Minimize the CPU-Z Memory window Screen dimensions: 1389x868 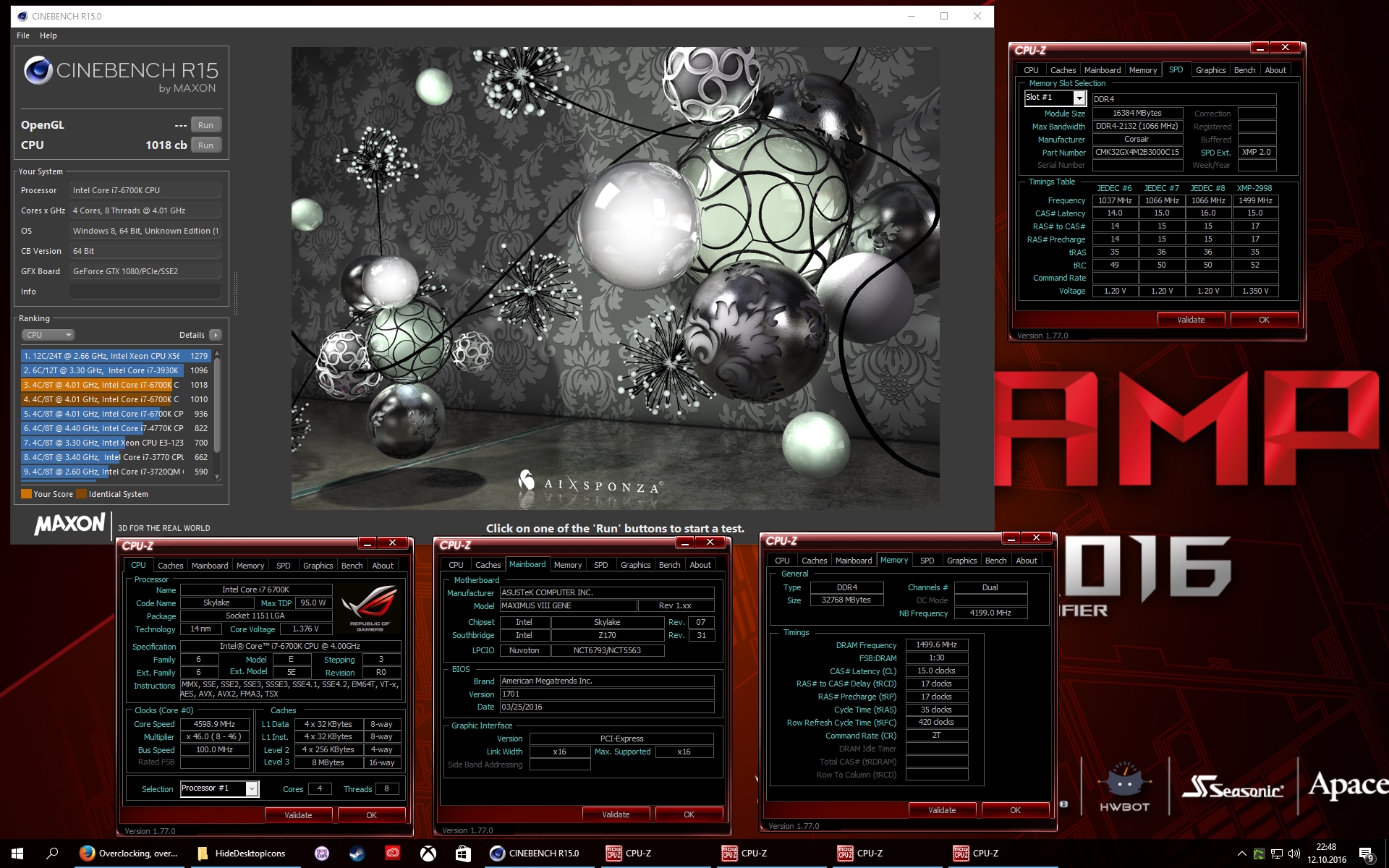click(1011, 538)
